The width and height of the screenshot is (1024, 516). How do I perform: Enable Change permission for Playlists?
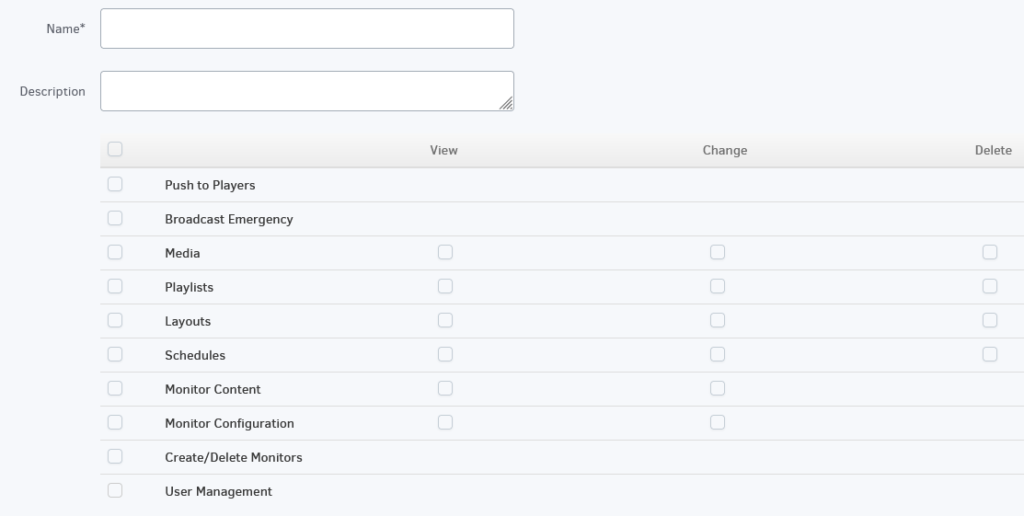pyautogui.click(x=718, y=286)
